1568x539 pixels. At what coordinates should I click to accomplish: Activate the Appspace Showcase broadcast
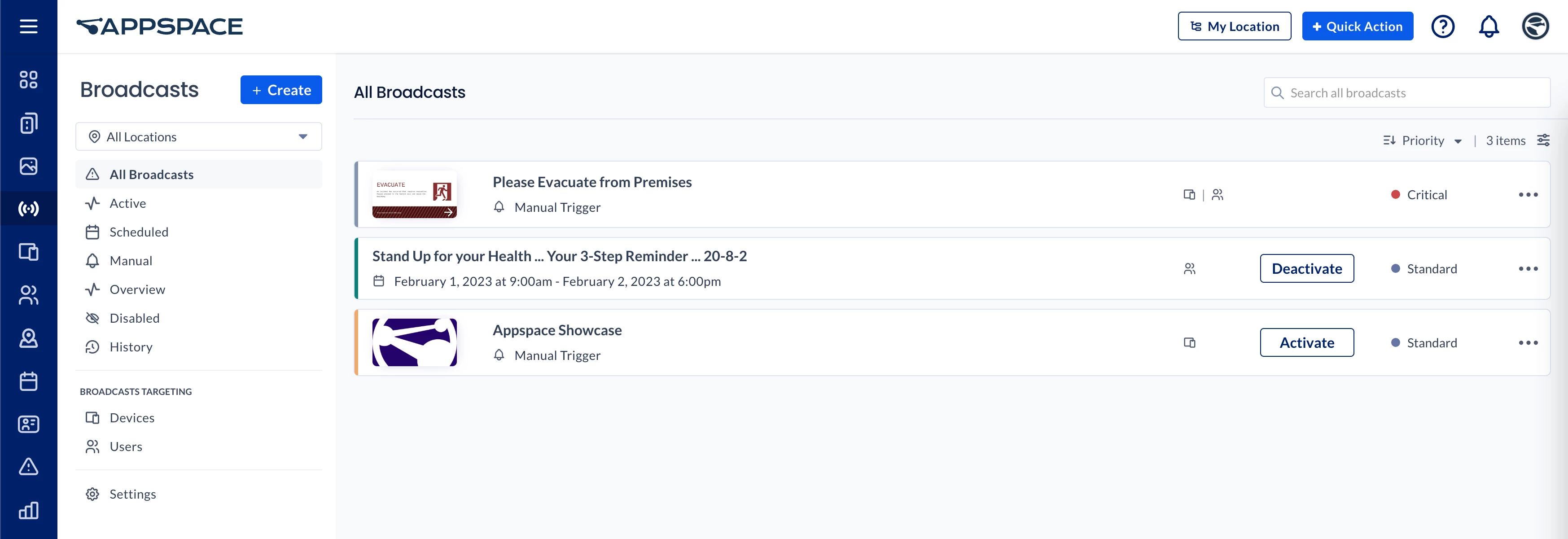1307,343
